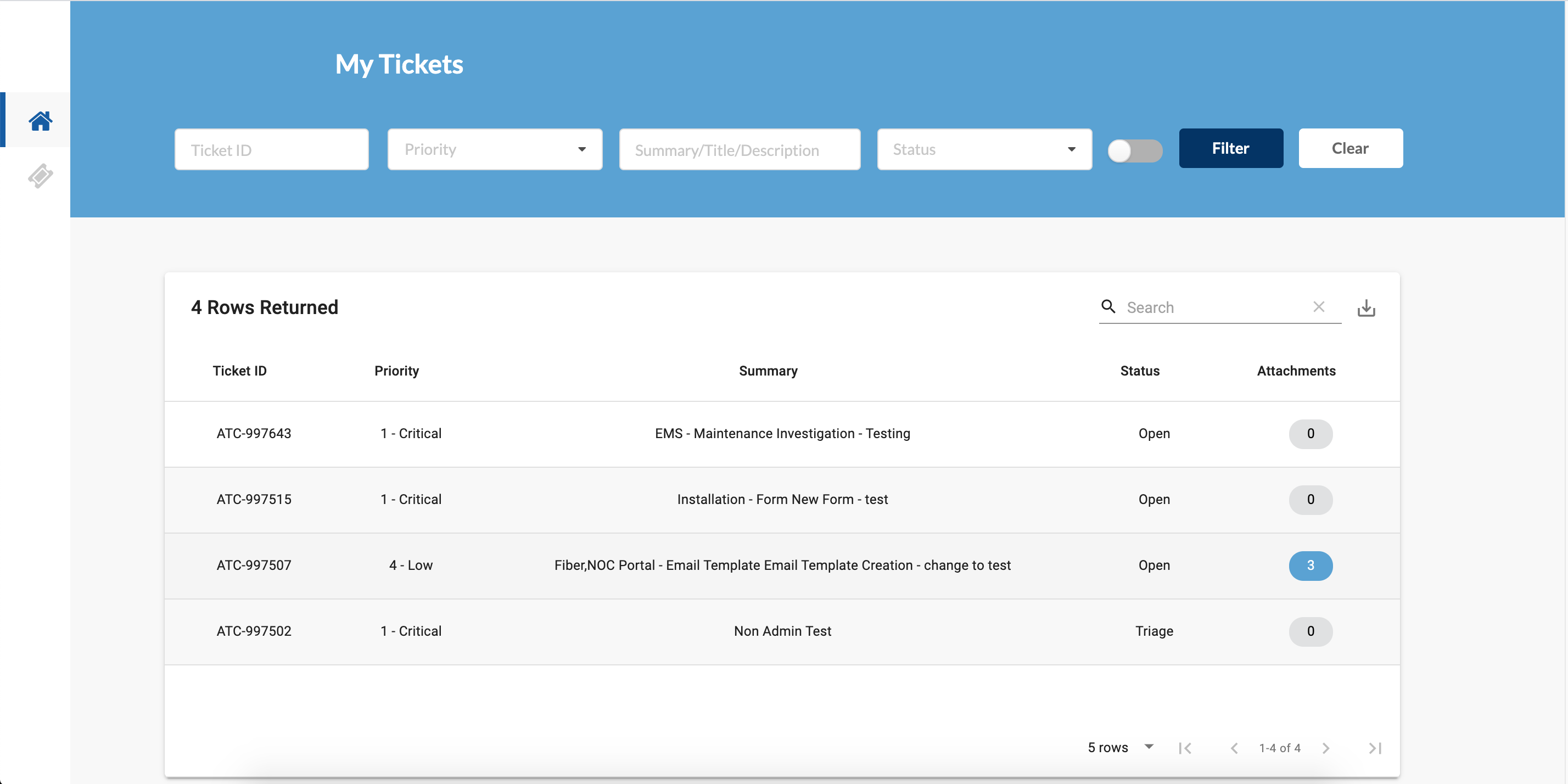The image size is (1568, 784).
Task: Click the blue attachments badge showing 3
Action: point(1310,565)
